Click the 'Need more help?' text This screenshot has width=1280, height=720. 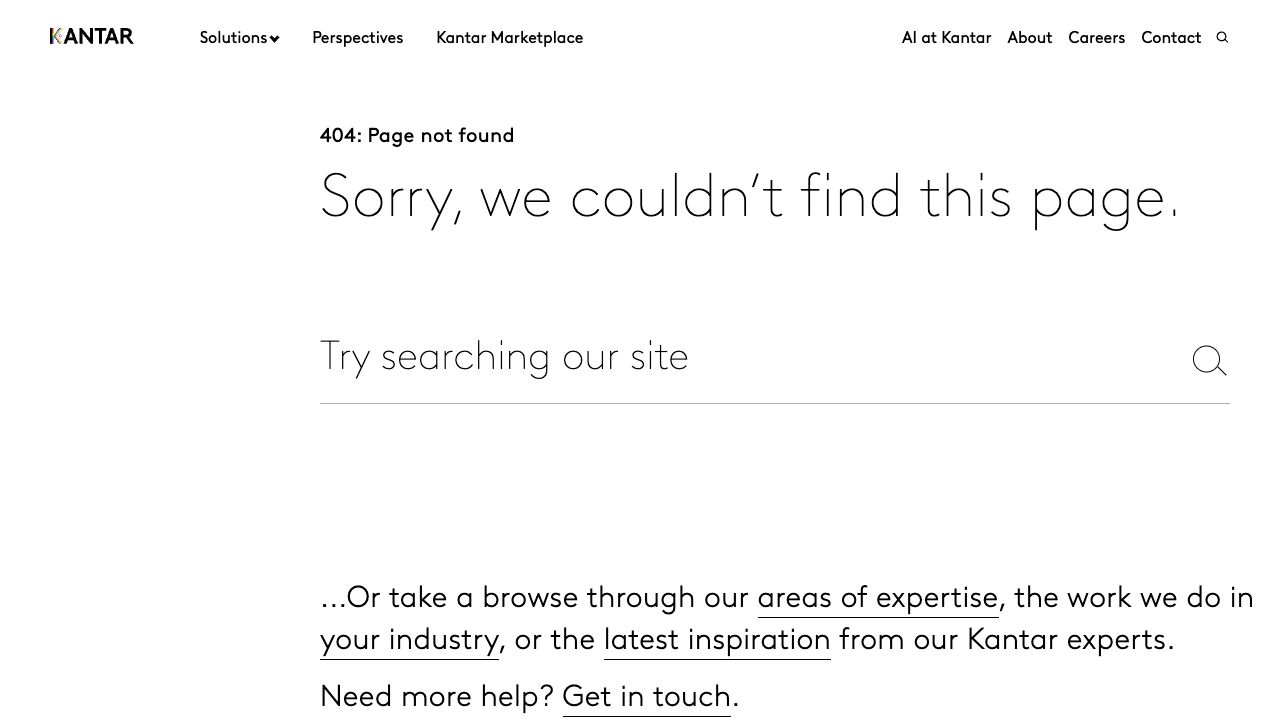tap(436, 695)
